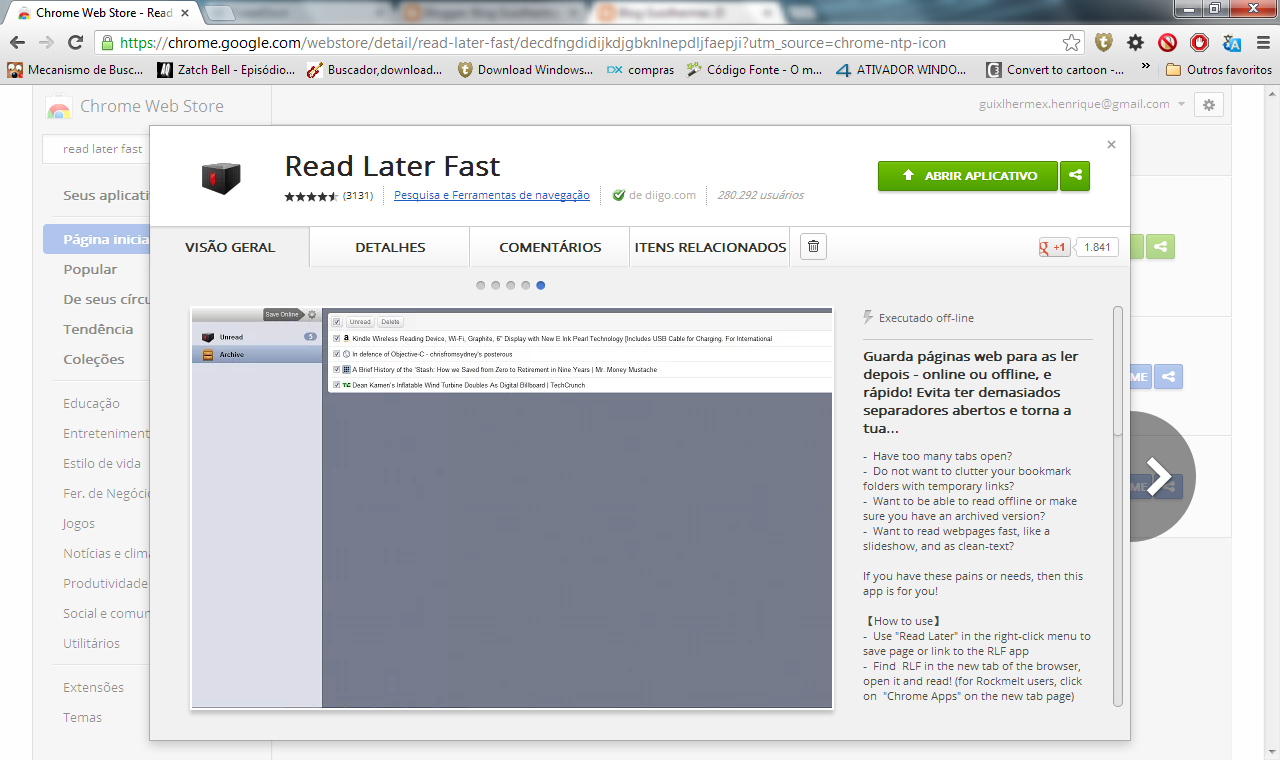Click the diigo.com verified checkmark
The height and width of the screenshot is (760, 1280).
tap(618, 196)
